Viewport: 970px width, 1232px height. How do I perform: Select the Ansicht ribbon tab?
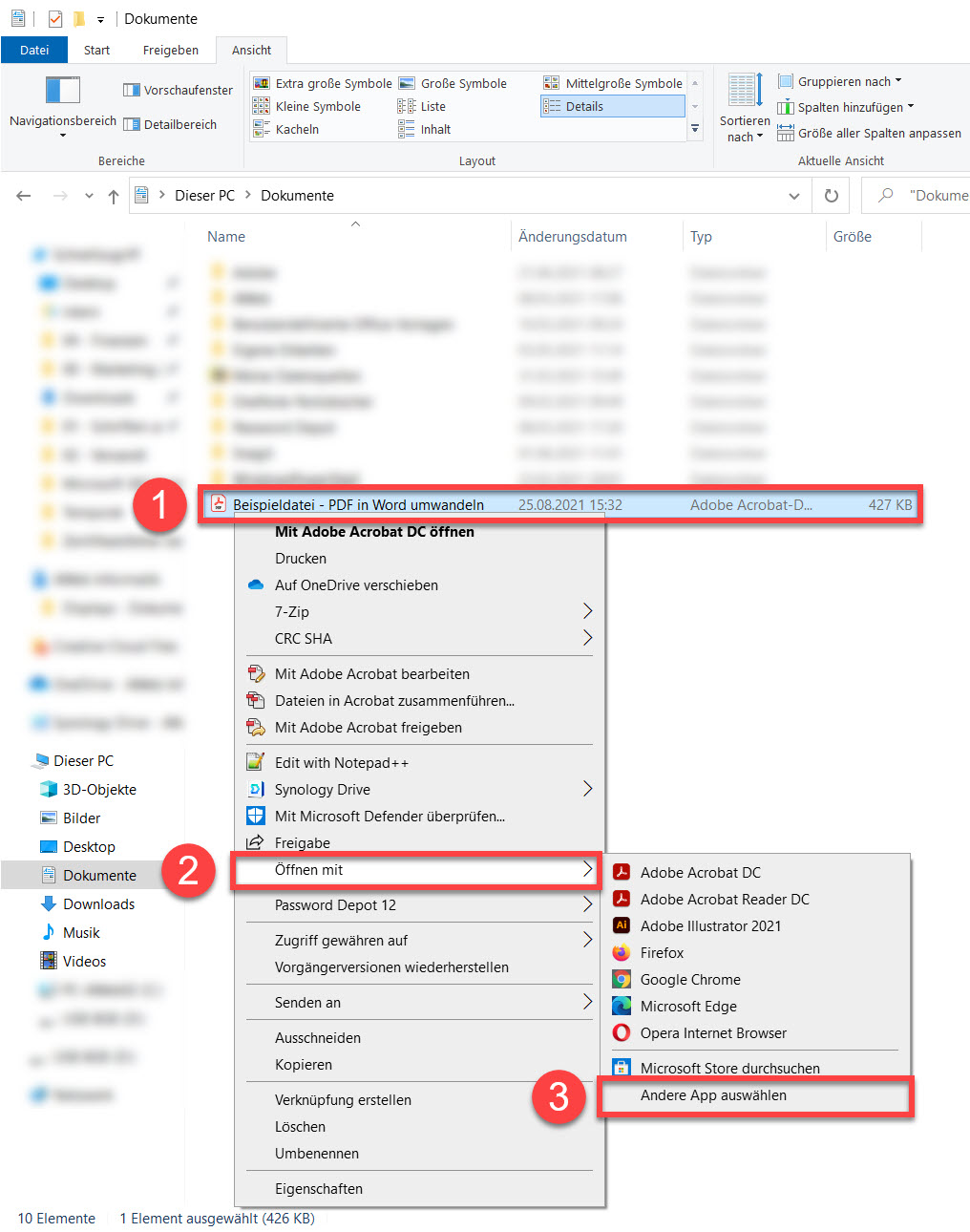[251, 50]
